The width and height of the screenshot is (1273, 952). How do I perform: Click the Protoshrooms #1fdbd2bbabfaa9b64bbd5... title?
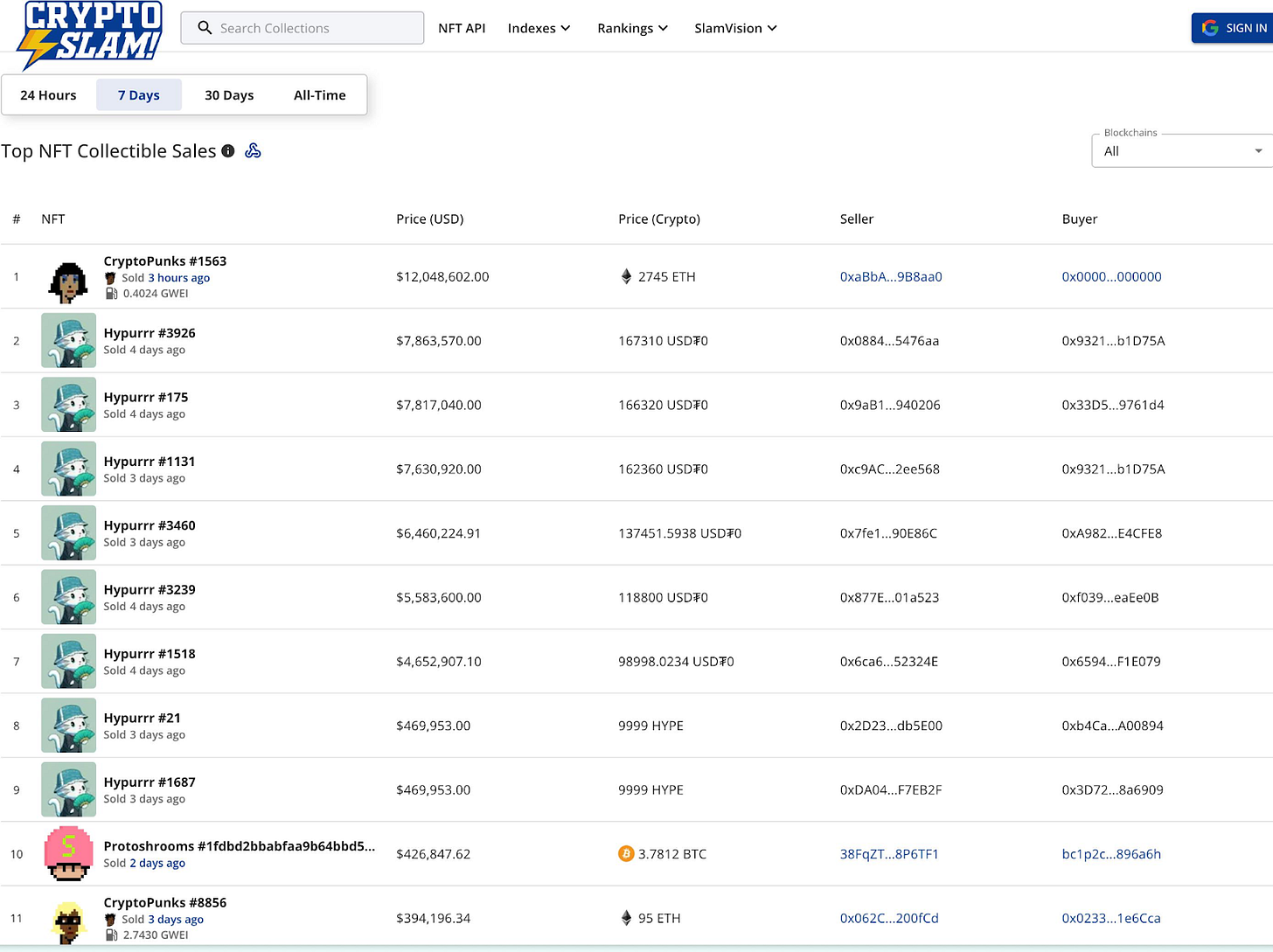(240, 846)
